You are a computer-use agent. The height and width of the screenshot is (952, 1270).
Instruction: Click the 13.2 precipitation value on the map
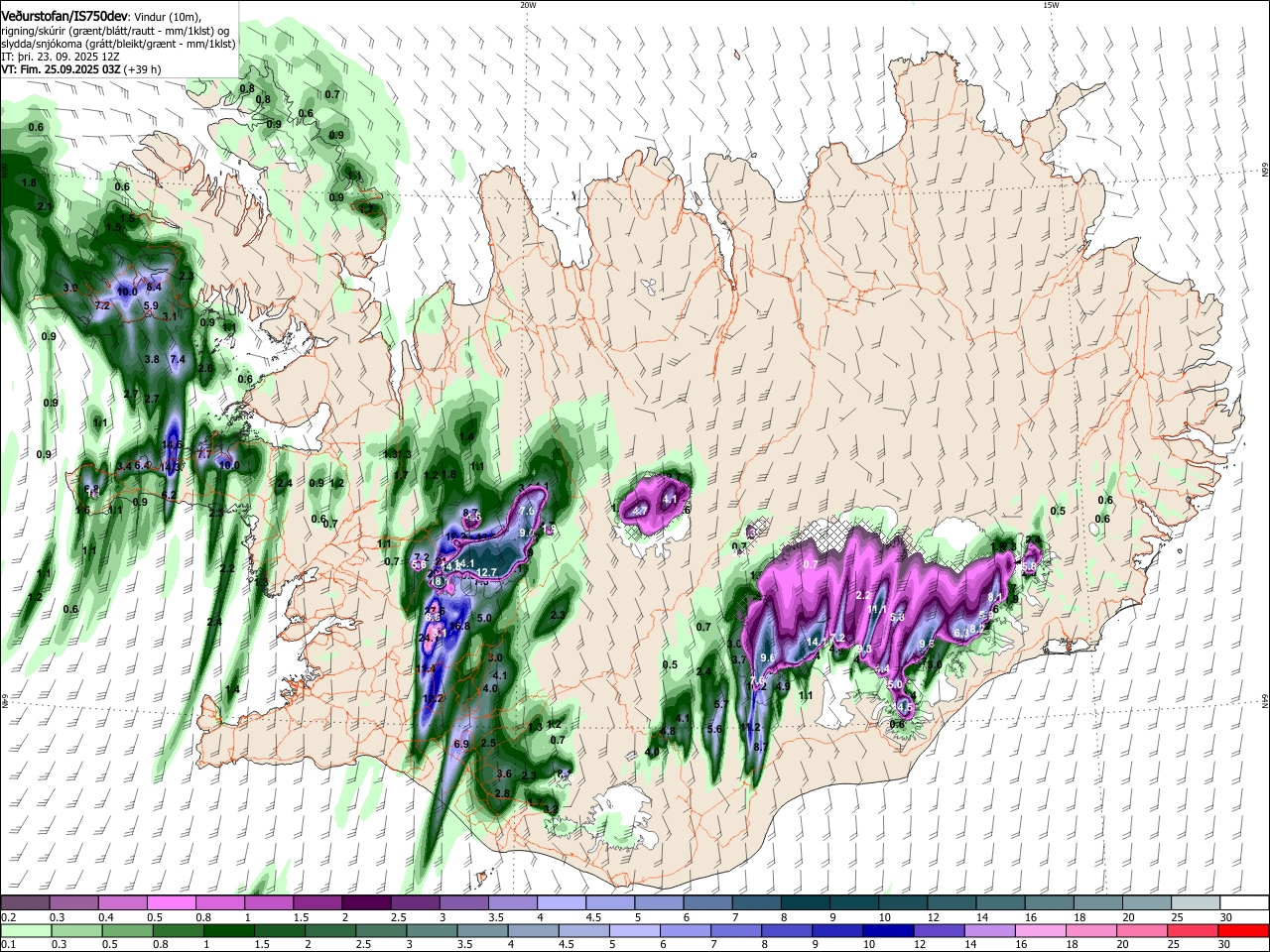433,698
